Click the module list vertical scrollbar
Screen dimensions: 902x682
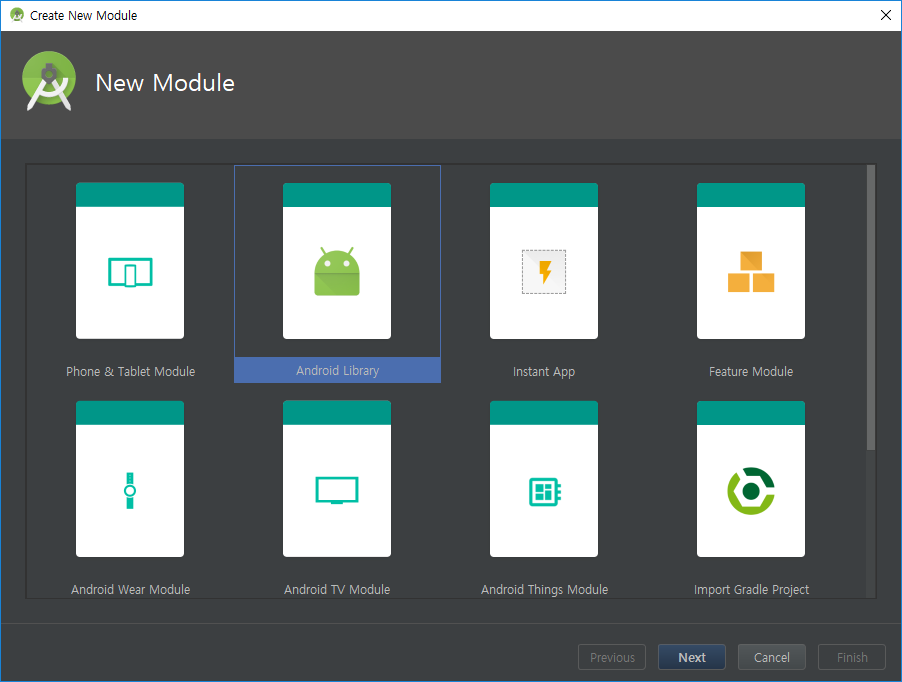(x=871, y=308)
